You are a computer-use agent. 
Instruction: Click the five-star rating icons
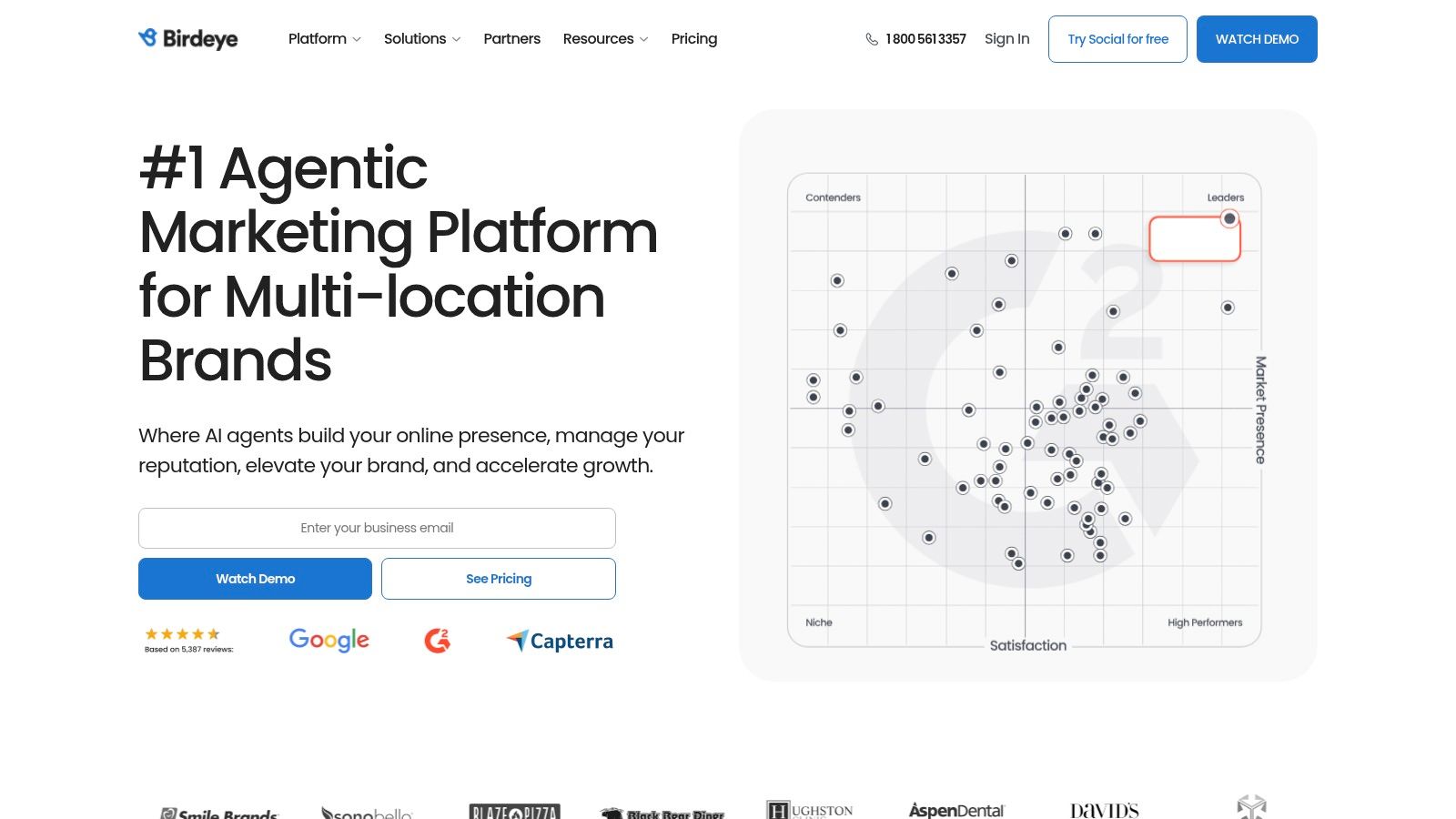182,633
